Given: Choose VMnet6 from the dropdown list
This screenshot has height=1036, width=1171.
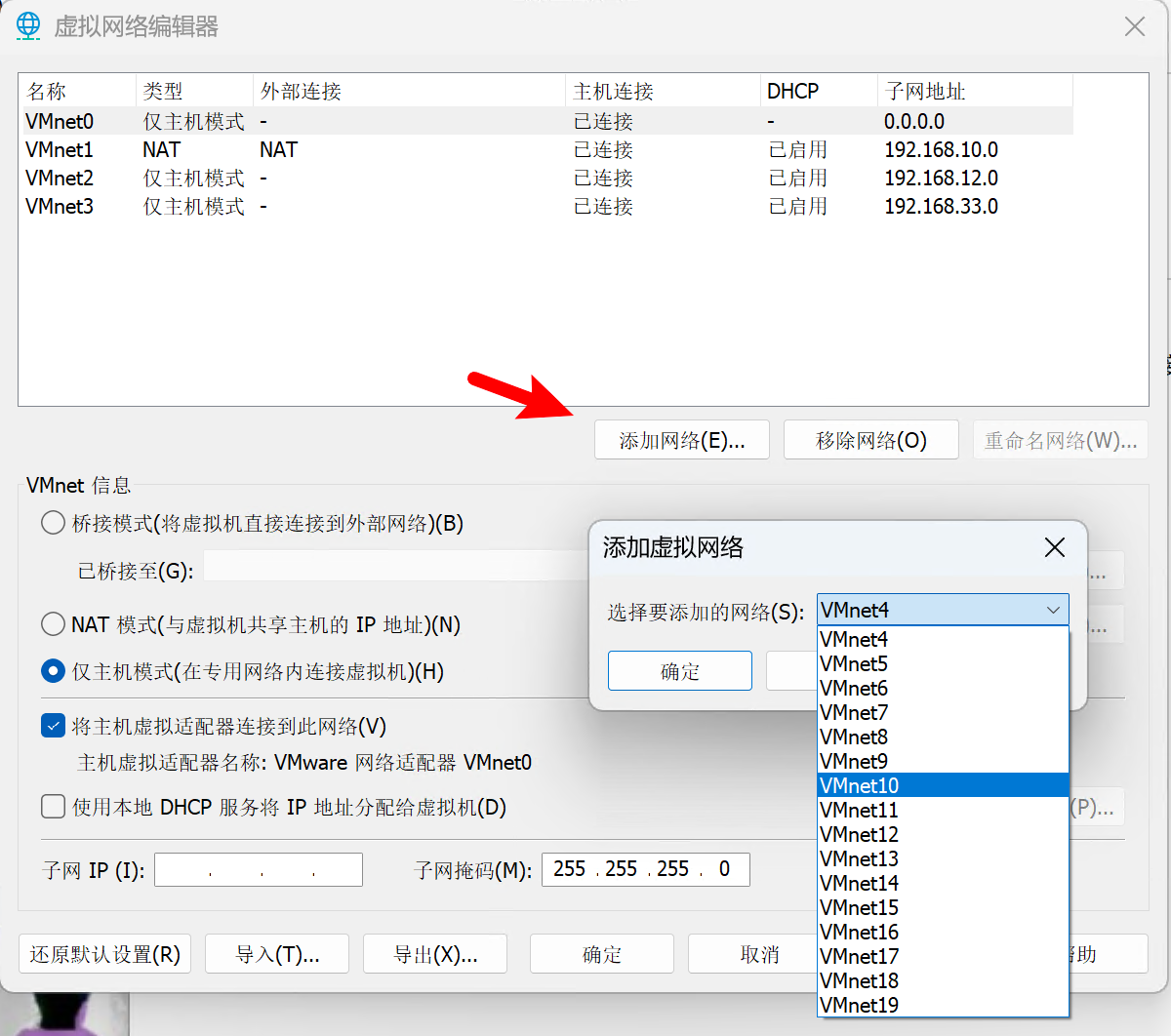Looking at the screenshot, I should pos(943,688).
